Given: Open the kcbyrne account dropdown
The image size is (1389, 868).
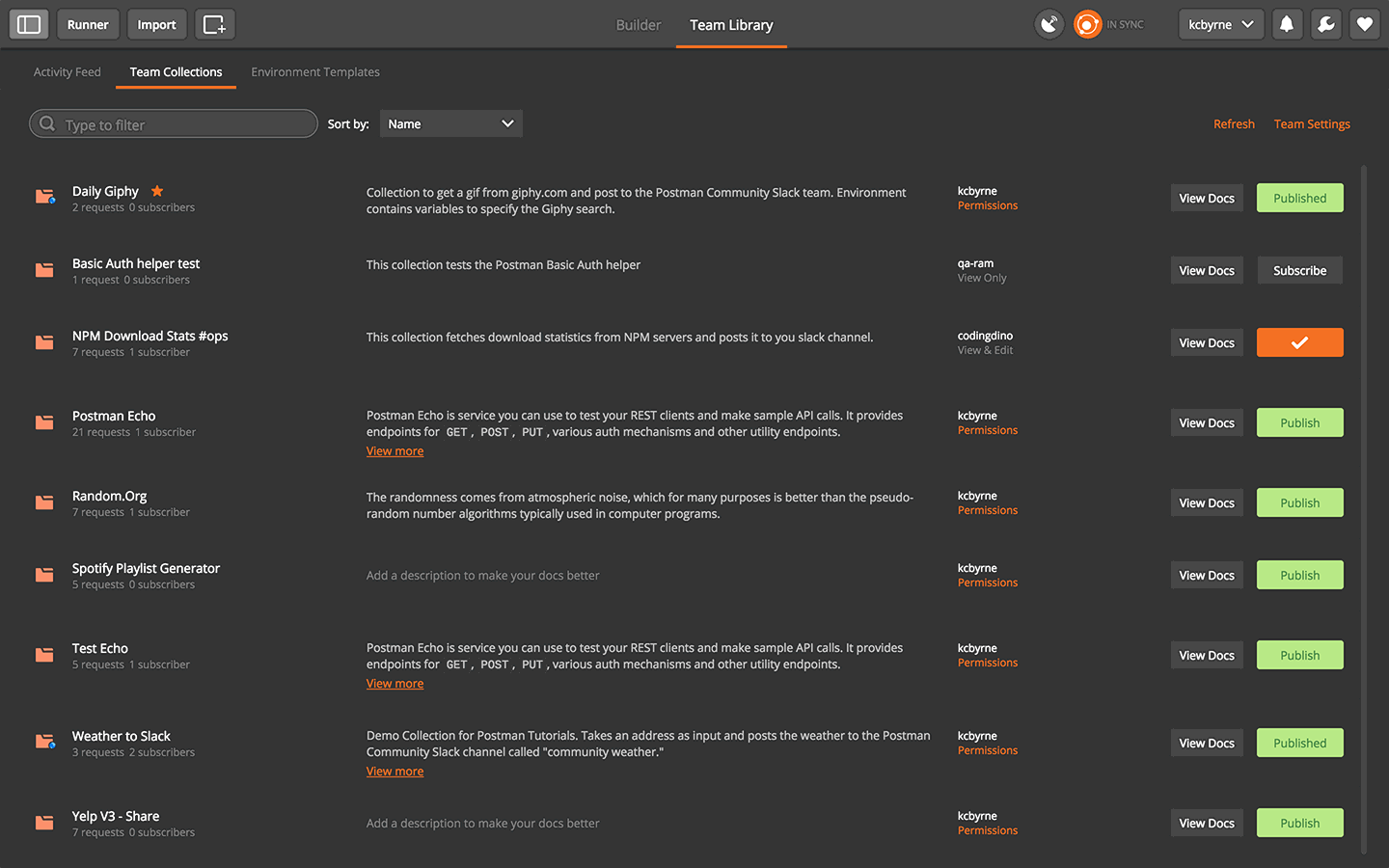Looking at the screenshot, I should tap(1221, 24).
